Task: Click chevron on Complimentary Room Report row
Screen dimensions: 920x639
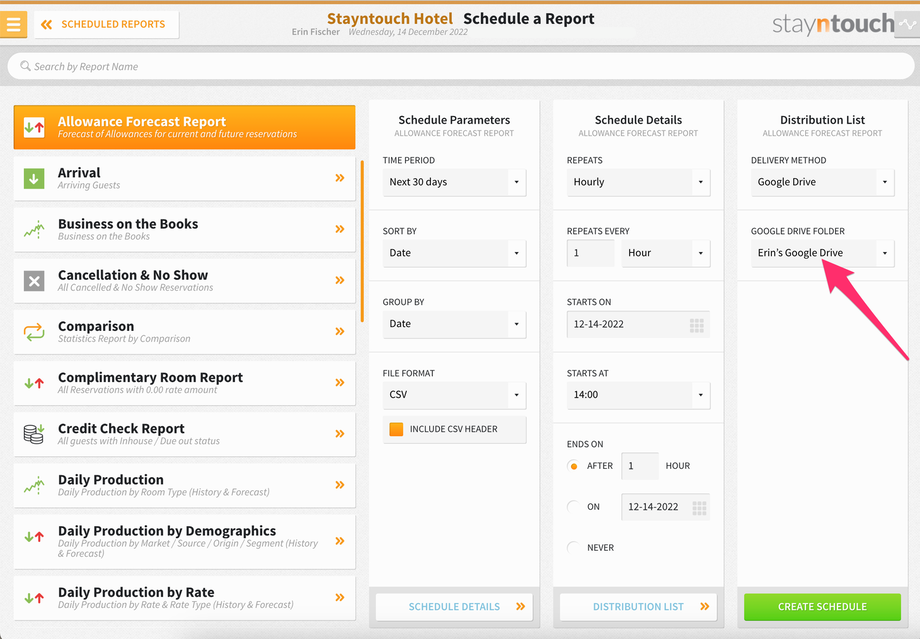Action: click(x=340, y=383)
